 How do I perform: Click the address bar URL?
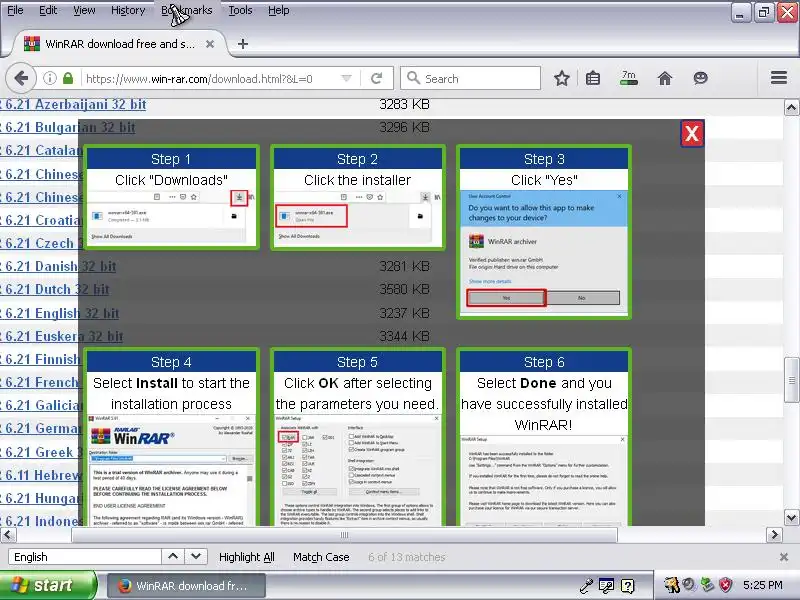coord(199,79)
